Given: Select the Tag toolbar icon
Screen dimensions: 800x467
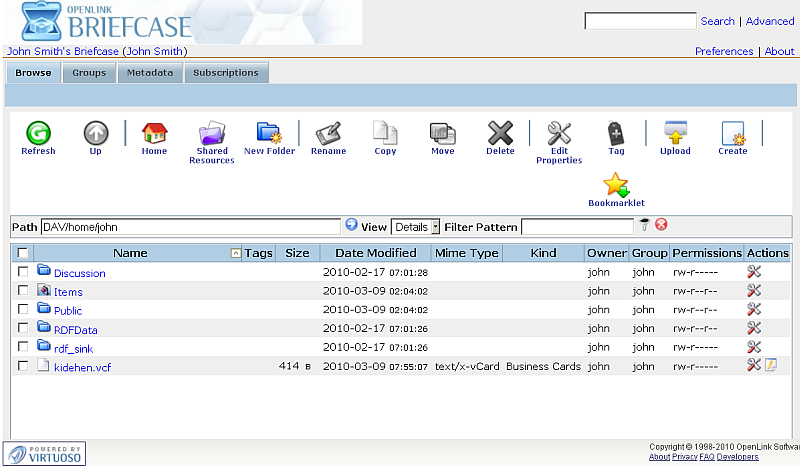Looking at the screenshot, I should [616, 134].
